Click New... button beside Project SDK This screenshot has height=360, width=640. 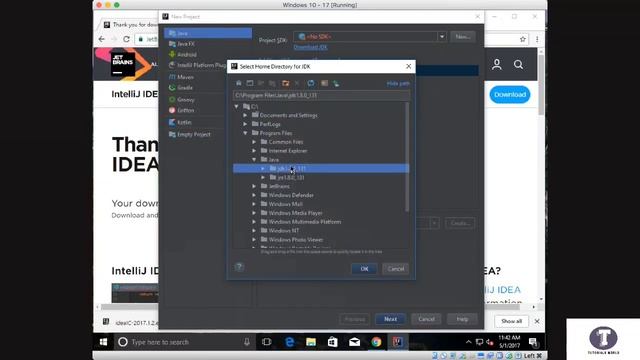(x=463, y=37)
